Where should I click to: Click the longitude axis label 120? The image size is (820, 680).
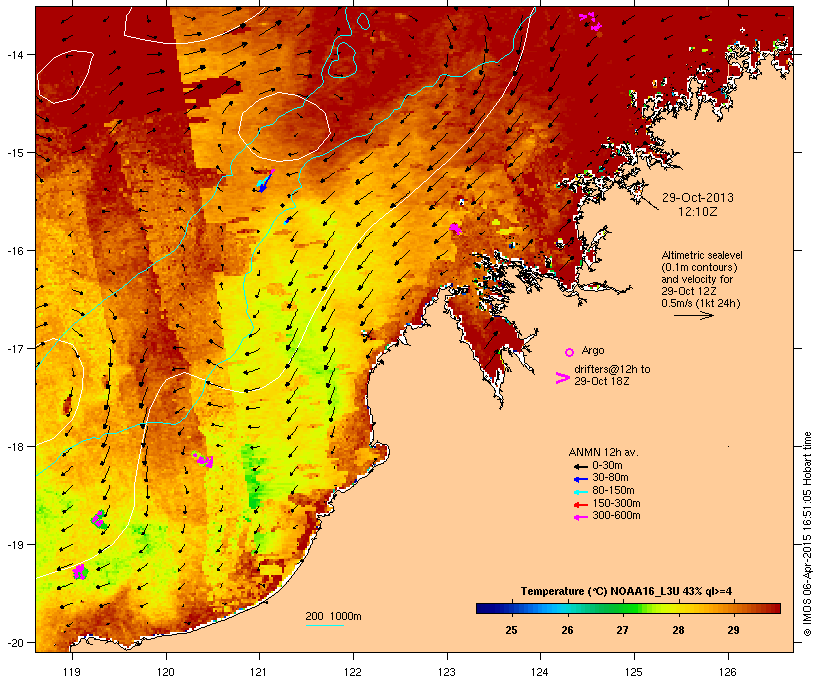point(166,672)
